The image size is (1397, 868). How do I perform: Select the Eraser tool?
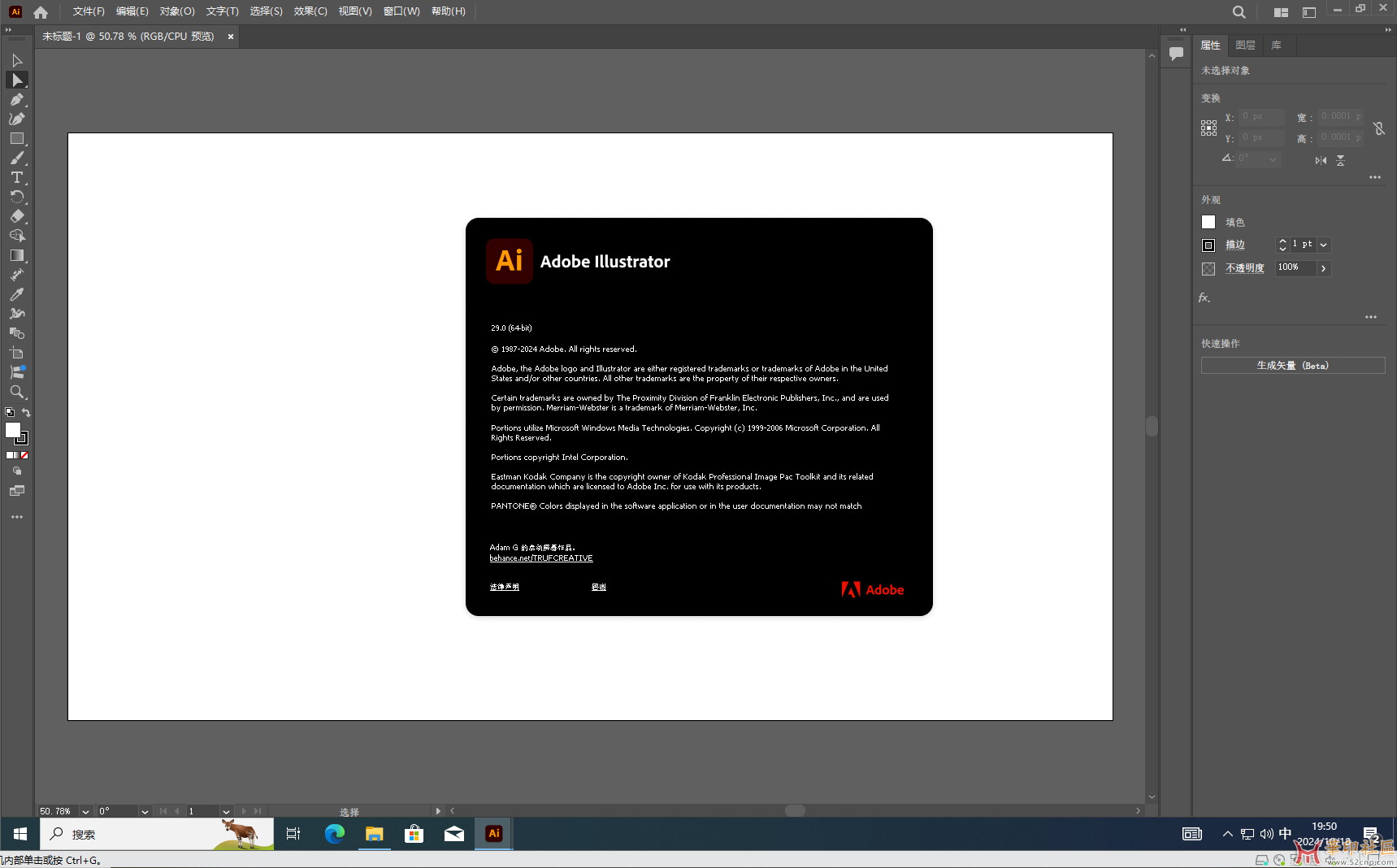click(x=16, y=216)
